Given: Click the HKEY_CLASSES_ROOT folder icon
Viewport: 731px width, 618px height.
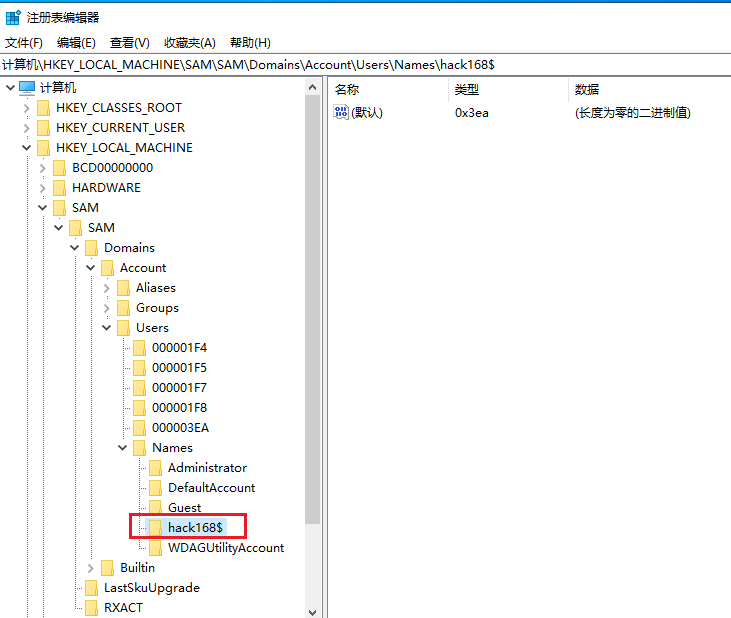Looking at the screenshot, I should click(x=43, y=108).
